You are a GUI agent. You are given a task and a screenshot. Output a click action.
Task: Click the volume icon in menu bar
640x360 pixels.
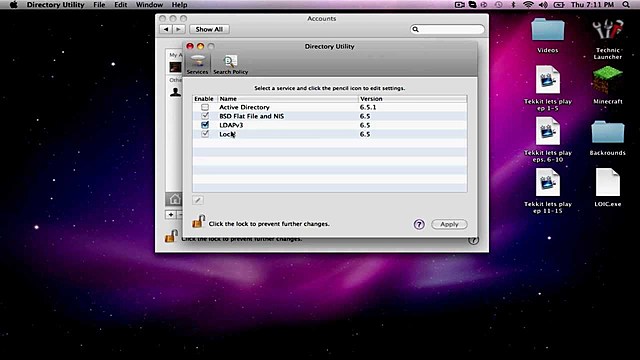[x=543, y=5]
